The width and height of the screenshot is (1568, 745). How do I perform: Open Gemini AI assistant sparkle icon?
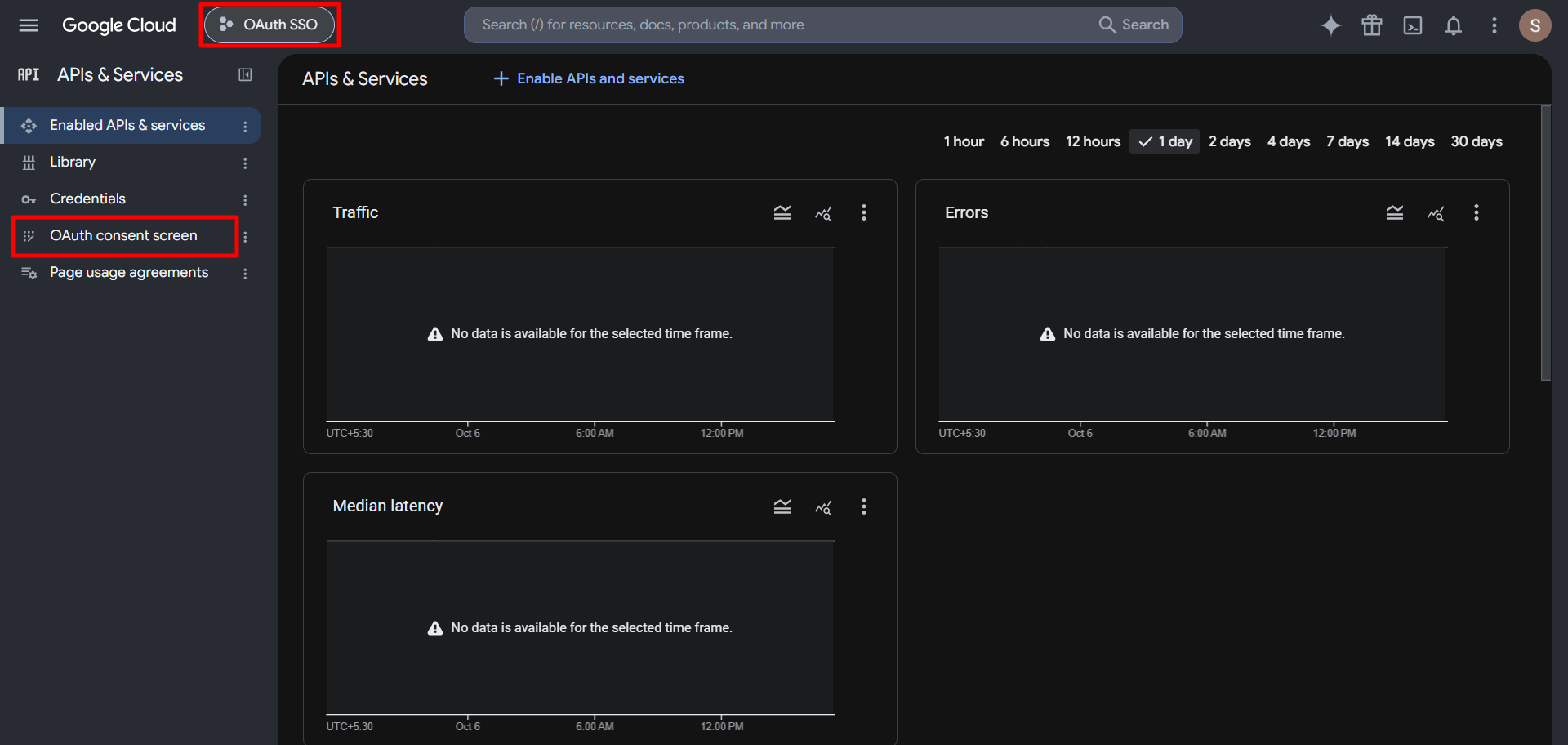coord(1331,25)
